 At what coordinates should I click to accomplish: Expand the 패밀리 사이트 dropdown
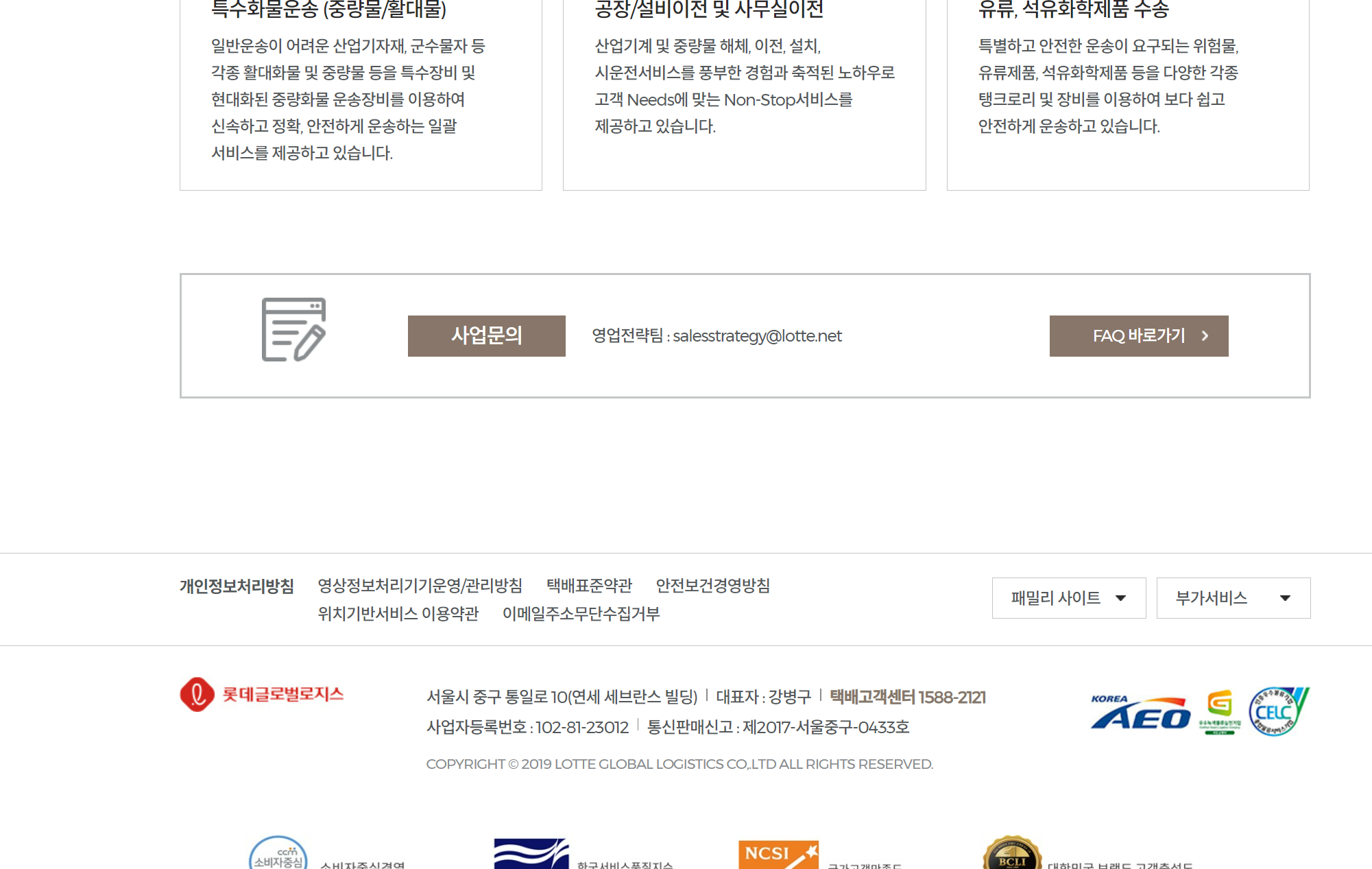click(1068, 598)
